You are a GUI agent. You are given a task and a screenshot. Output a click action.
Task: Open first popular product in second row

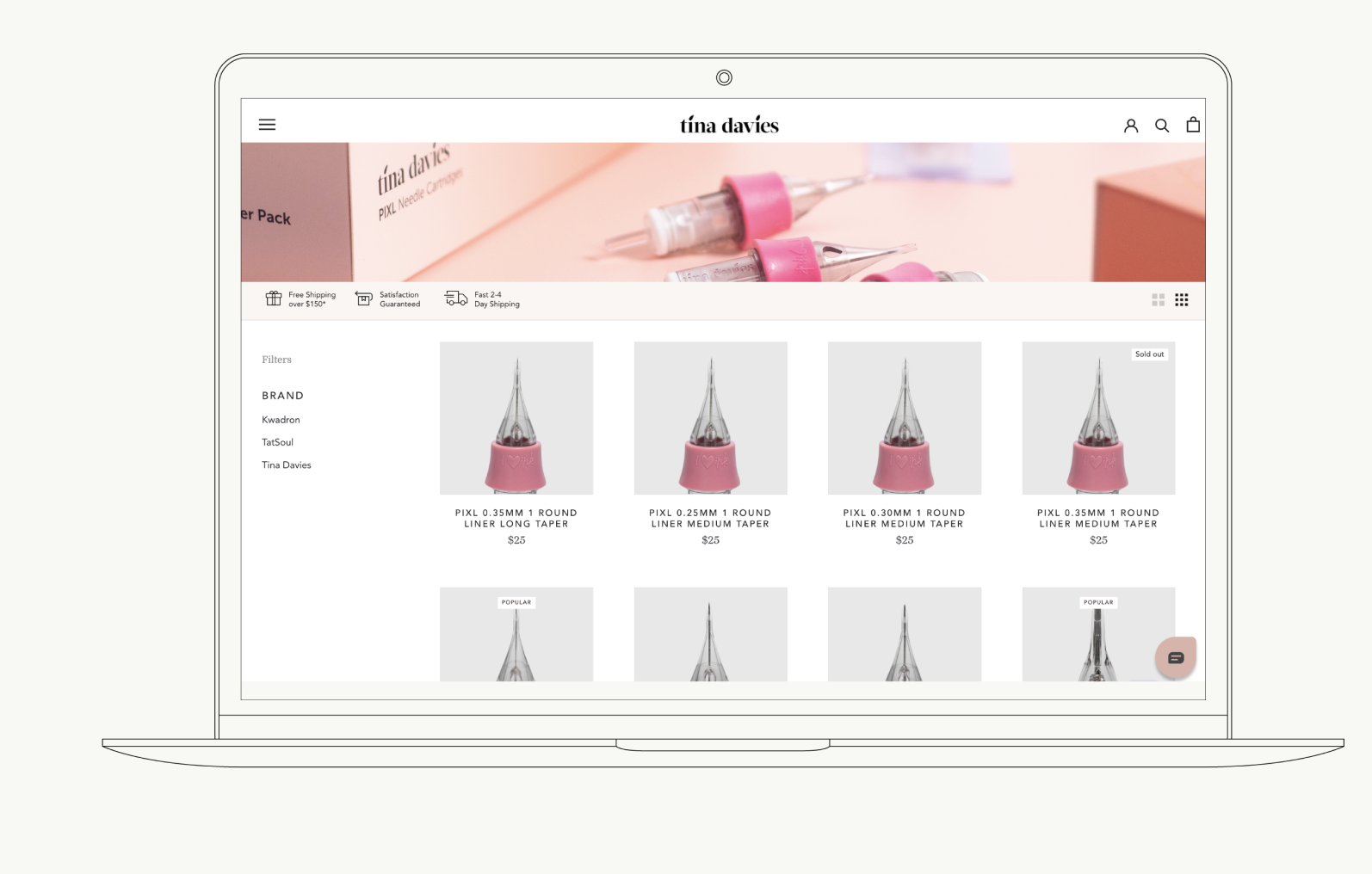(x=516, y=635)
